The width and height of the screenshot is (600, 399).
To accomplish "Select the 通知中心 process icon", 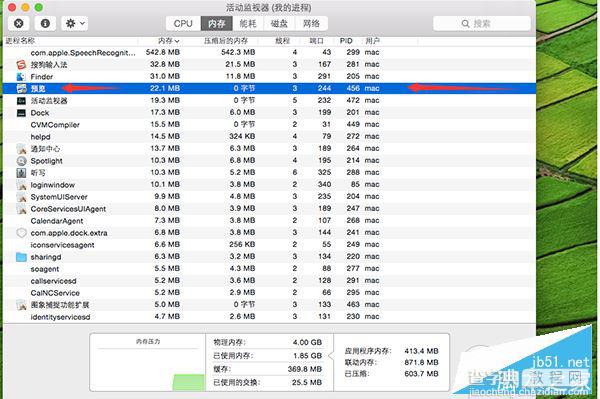I will [21, 148].
